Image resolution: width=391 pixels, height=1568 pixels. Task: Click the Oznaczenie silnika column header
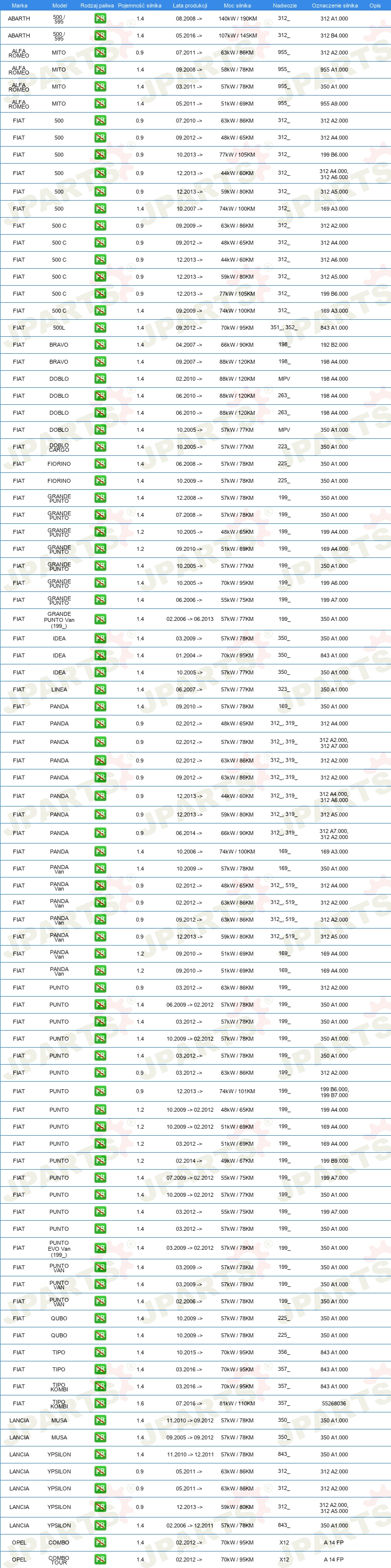(x=334, y=6)
